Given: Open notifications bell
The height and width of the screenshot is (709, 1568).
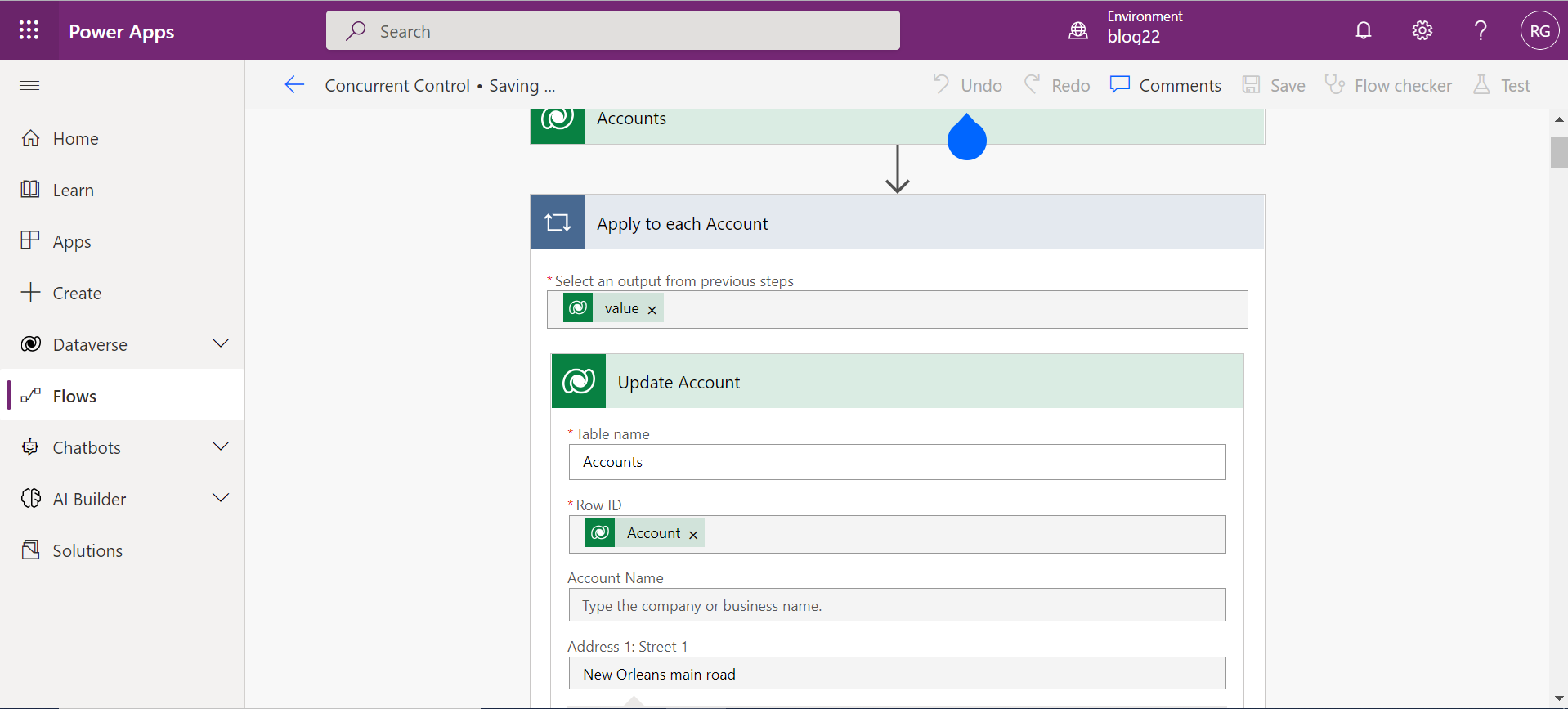Looking at the screenshot, I should (x=1363, y=30).
